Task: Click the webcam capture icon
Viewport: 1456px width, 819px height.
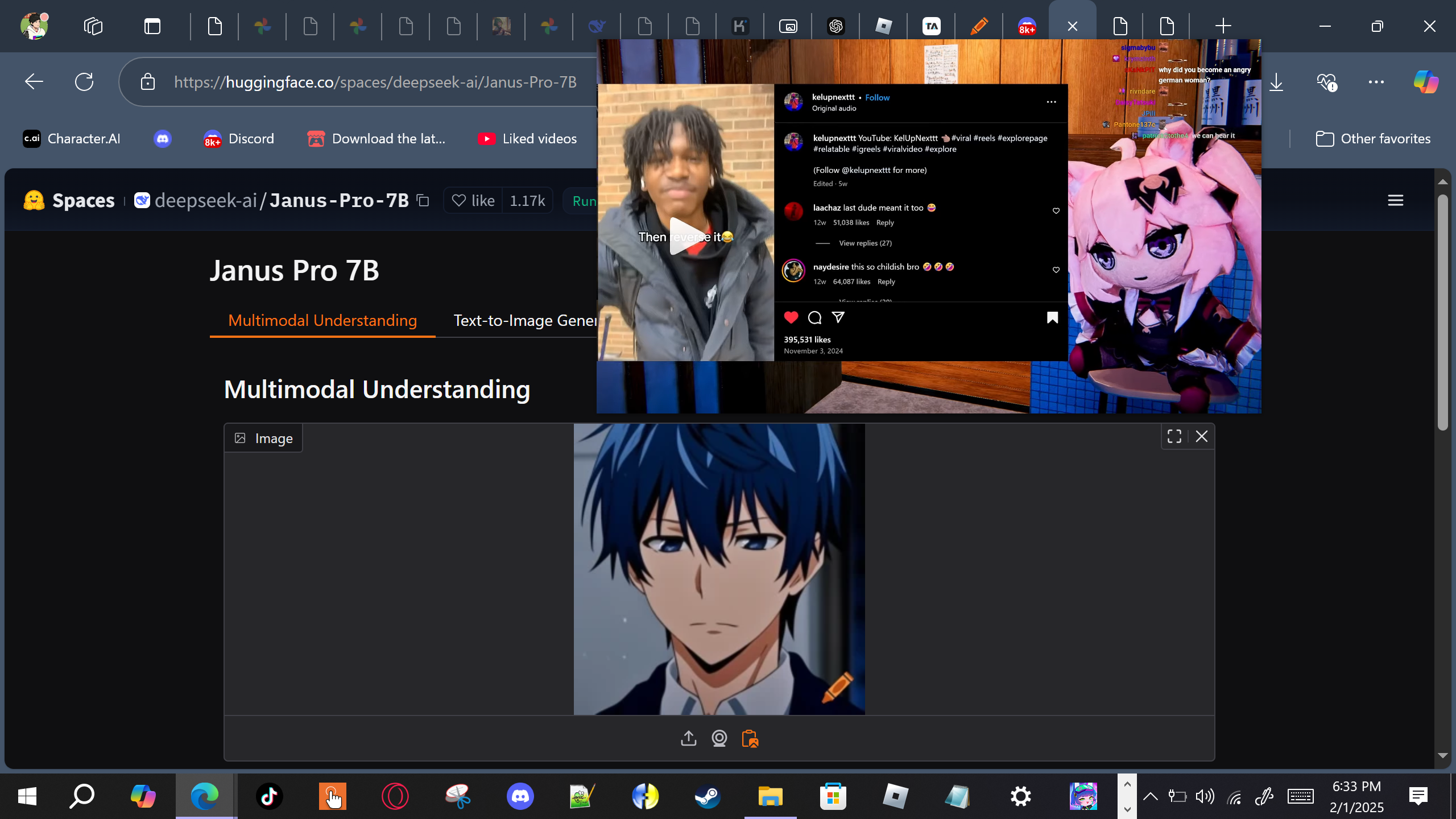Action: point(719,738)
